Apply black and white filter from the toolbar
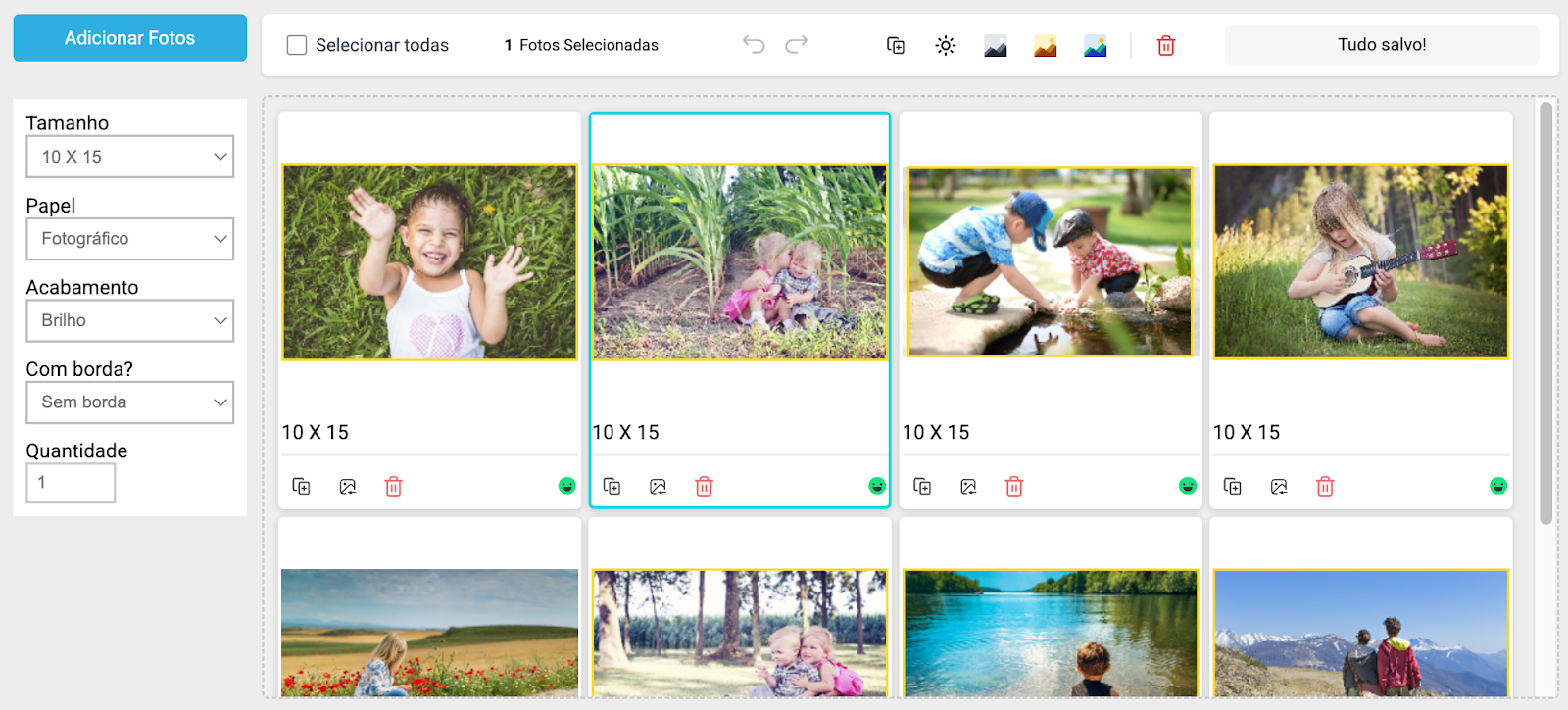The image size is (1568, 710). (x=996, y=46)
